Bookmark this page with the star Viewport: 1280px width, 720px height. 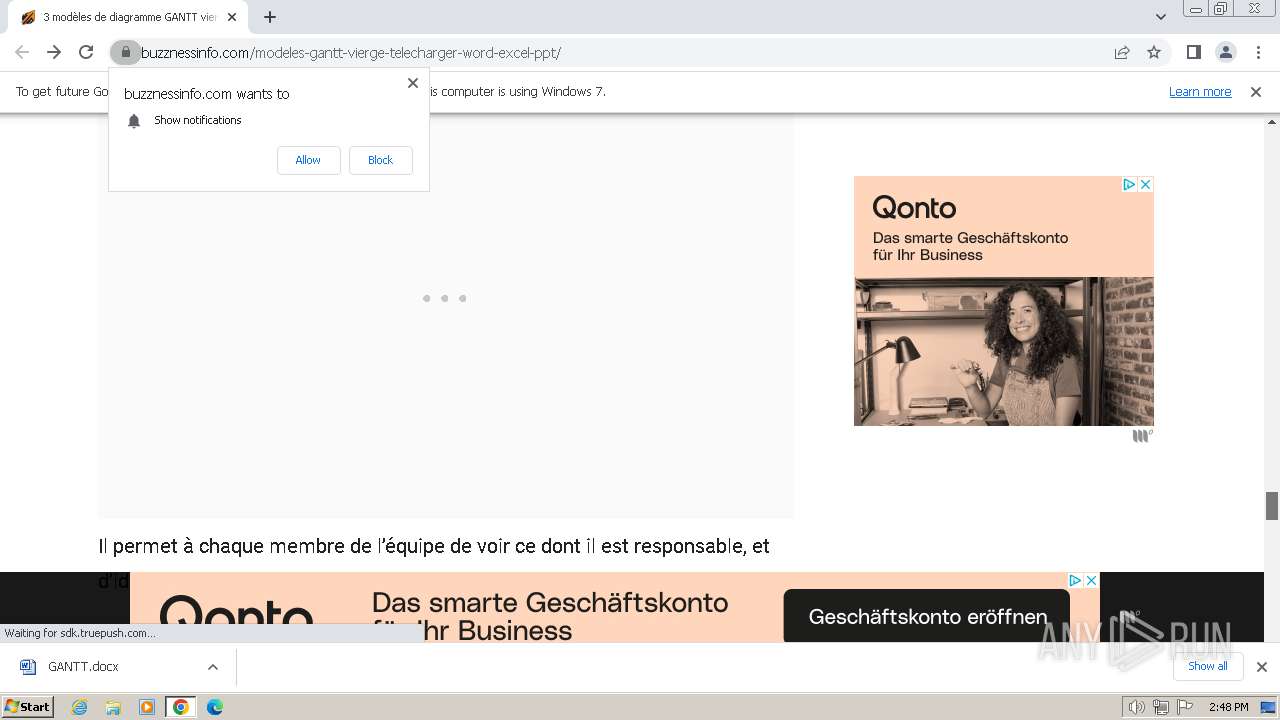(x=1154, y=52)
